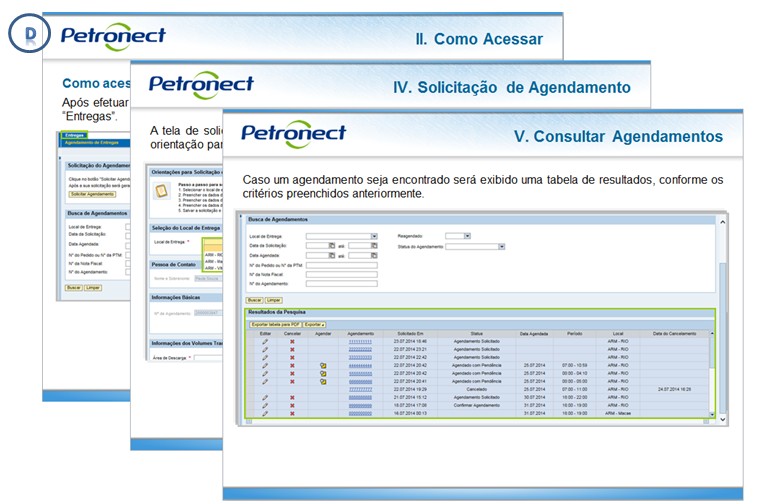This screenshot has height=504, width=762.
Task: Click the Nº da Nota Fiscal input field
Action: pyautogui.click(x=342, y=275)
